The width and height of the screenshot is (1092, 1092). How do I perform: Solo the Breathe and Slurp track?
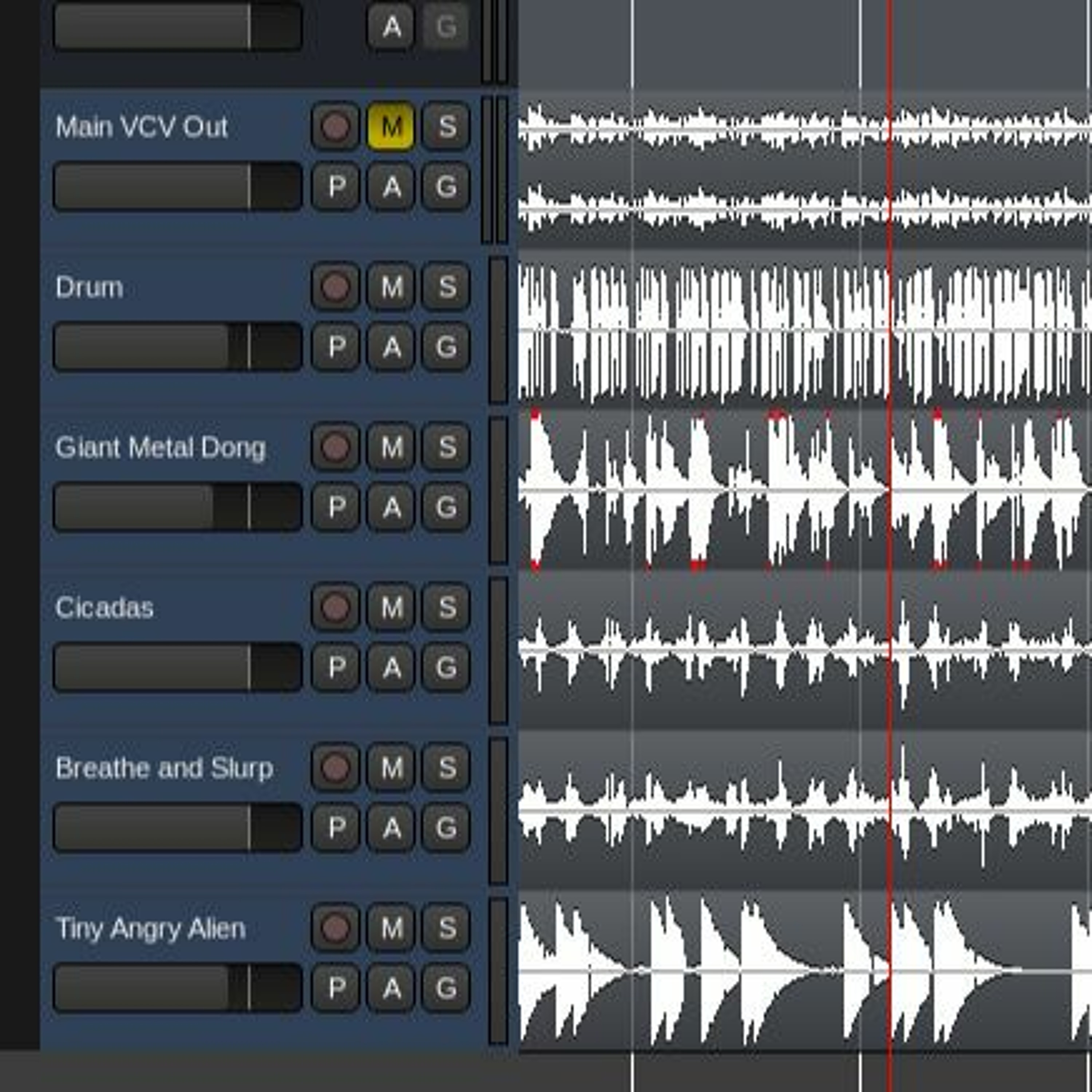click(446, 768)
